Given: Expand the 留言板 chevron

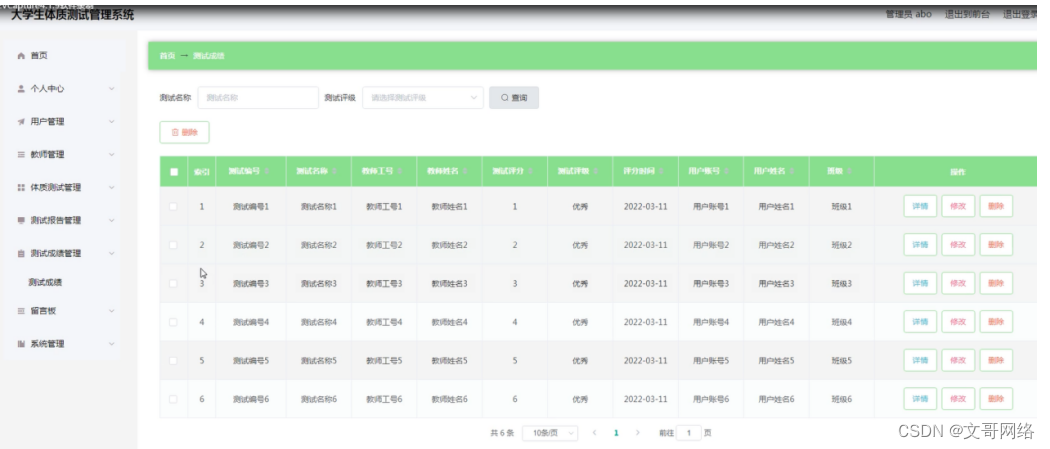Looking at the screenshot, I should (x=112, y=311).
